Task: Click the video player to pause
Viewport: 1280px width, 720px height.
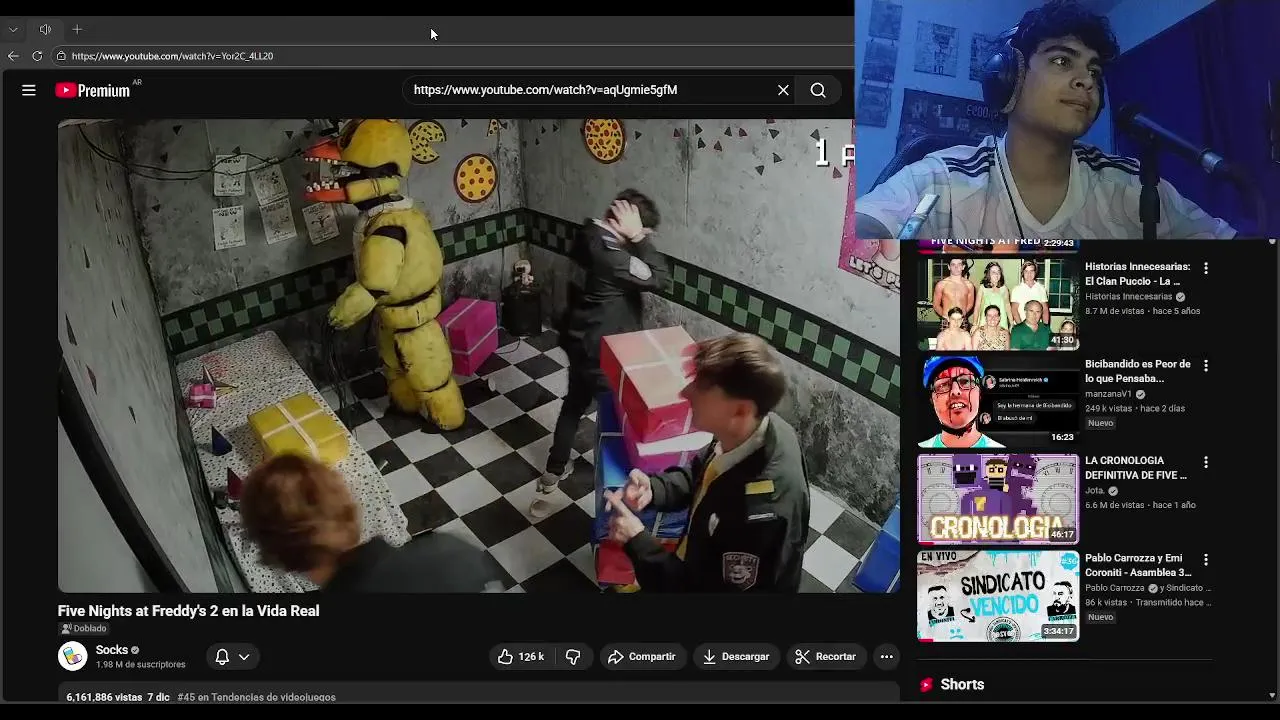Action: point(478,355)
